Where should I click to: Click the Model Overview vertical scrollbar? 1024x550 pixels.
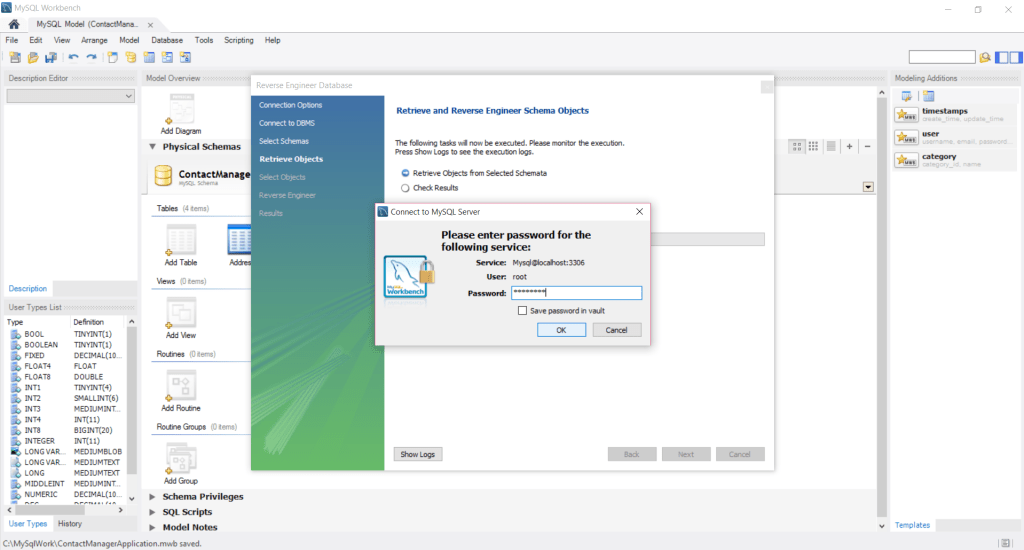pos(882,307)
